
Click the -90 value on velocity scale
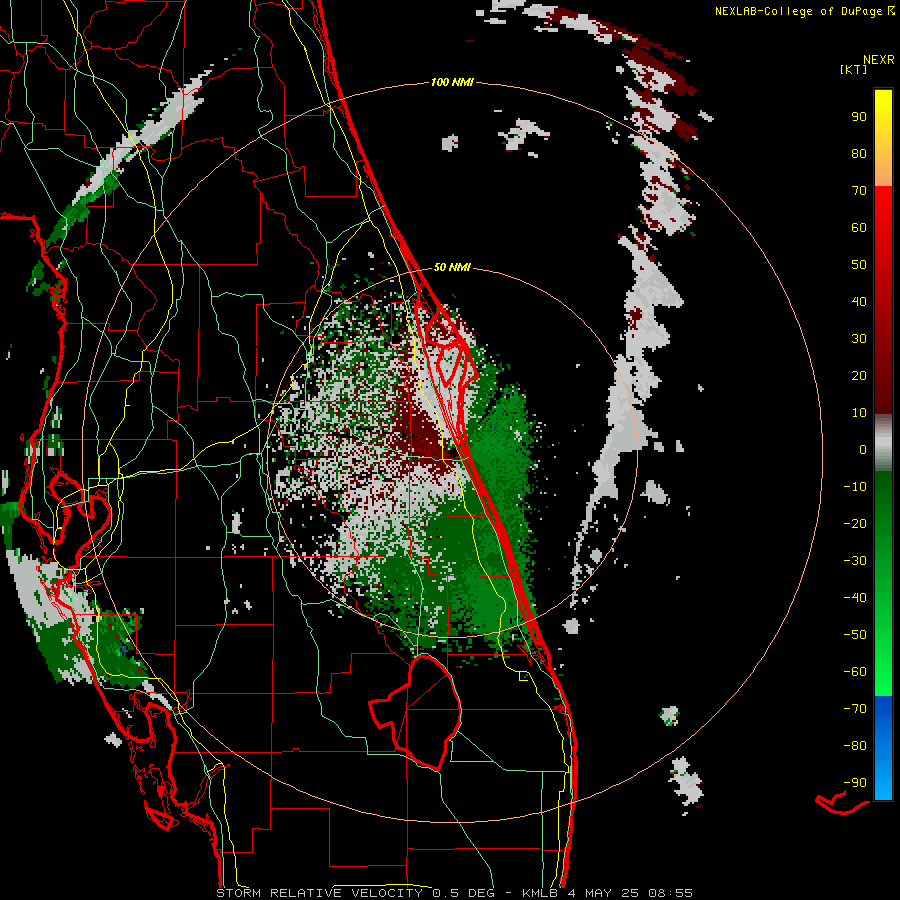point(855,783)
